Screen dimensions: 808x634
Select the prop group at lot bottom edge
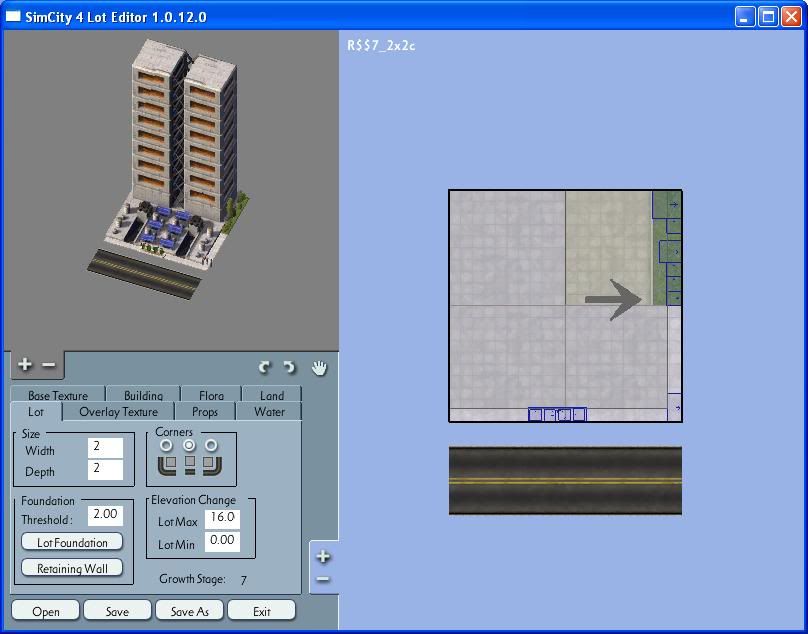click(558, 414)
